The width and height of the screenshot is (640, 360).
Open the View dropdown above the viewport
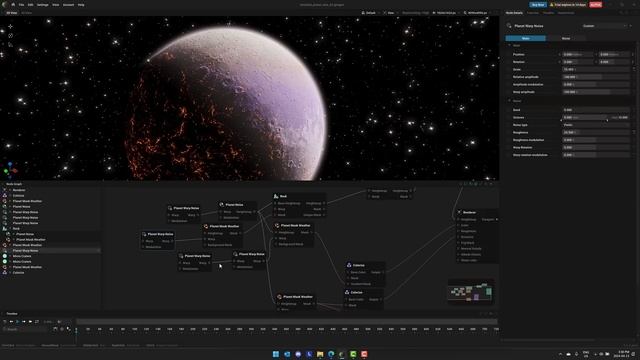point(390,13)
